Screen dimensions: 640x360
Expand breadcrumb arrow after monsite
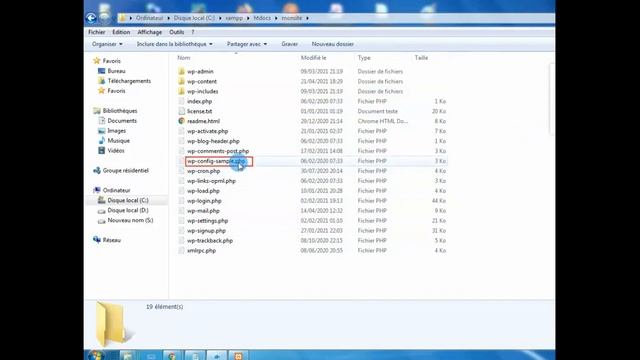click(307, 18)
